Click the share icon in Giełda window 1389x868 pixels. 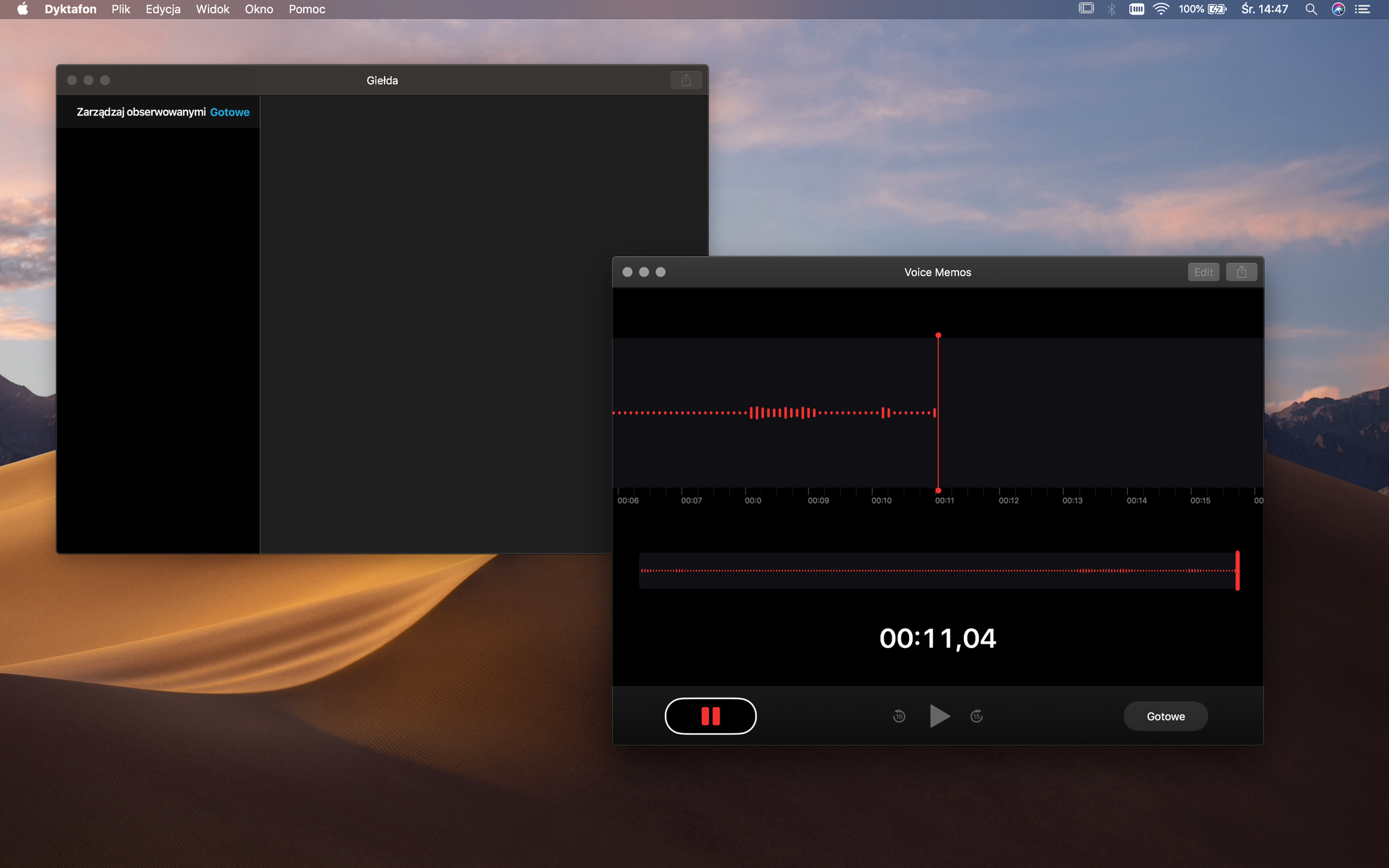coord(685,80)
